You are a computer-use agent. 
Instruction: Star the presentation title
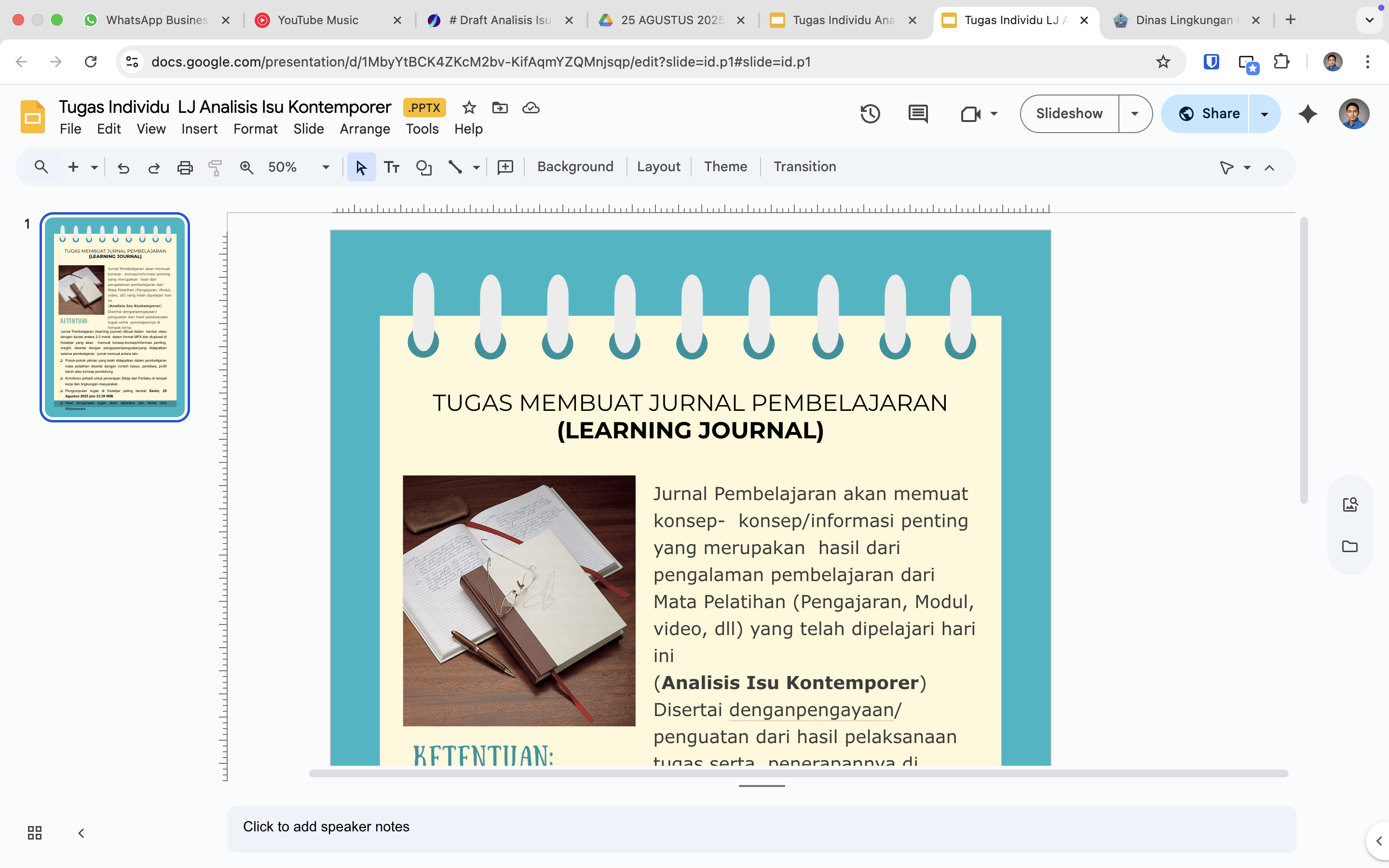click(x=469, y=108)
